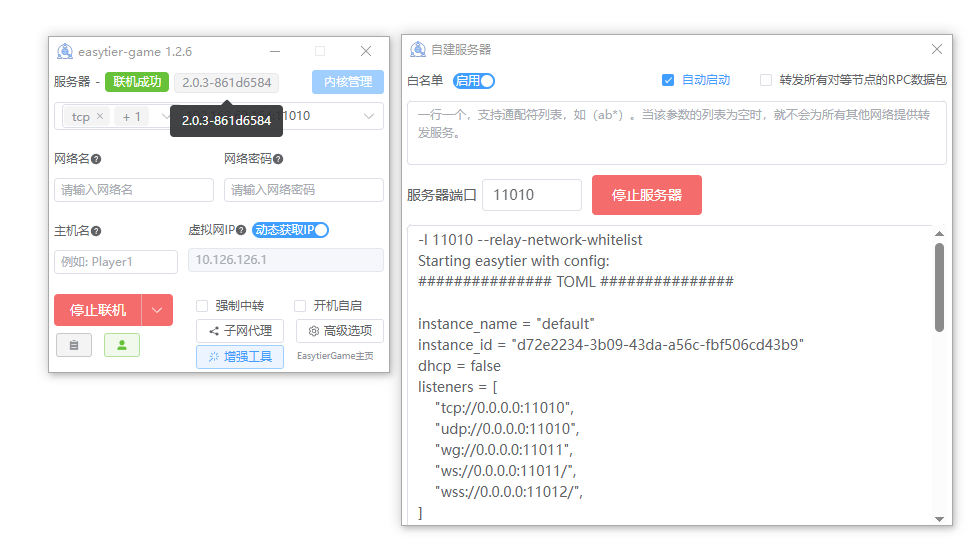Click the +1 tag in protocol selector

(131, 117)
